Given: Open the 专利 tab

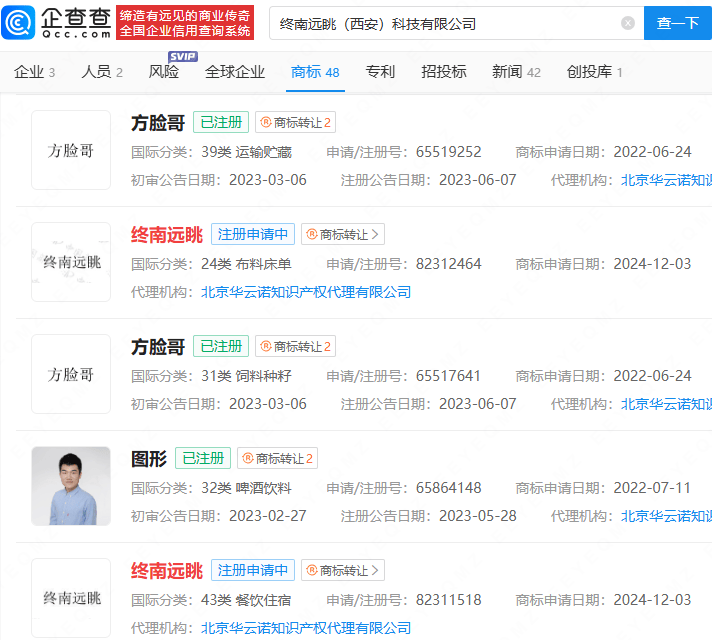Looking at the screenshot, I should [380, 72].
